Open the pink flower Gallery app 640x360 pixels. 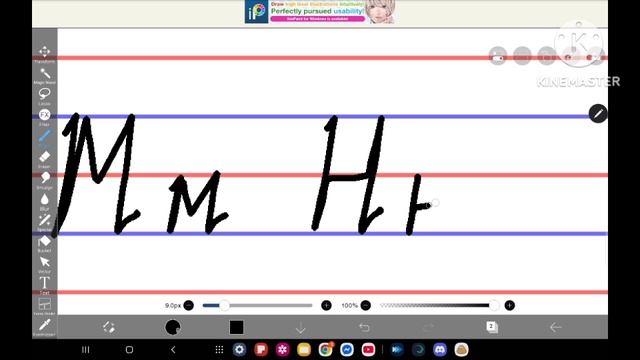click(282, 350)
